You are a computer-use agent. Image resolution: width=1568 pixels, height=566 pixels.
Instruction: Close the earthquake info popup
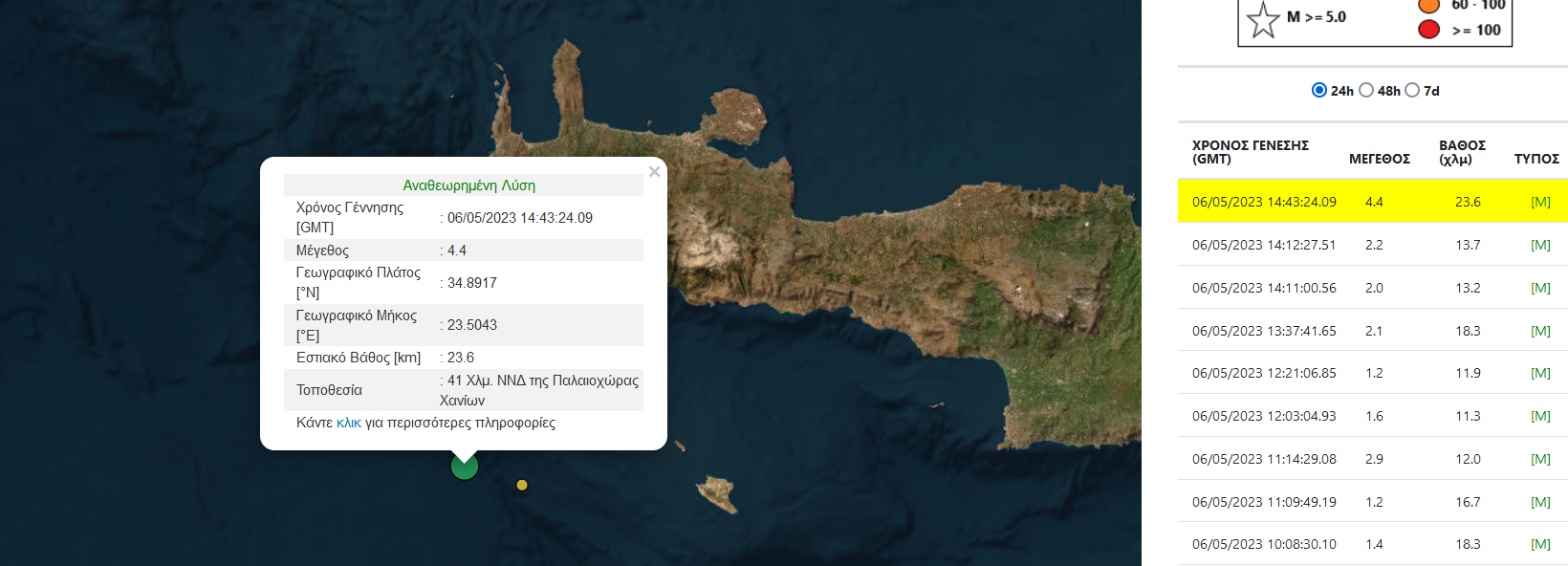tap(654, 172)
